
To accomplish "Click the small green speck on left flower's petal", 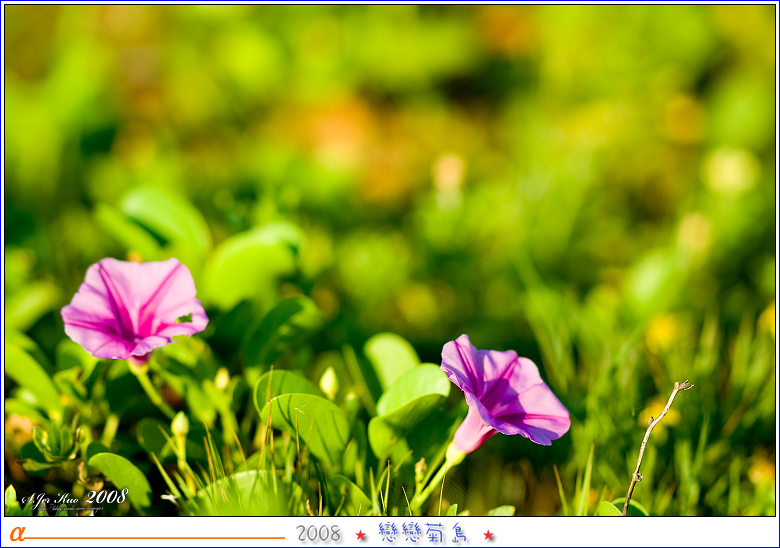I will tap(184, 319).
